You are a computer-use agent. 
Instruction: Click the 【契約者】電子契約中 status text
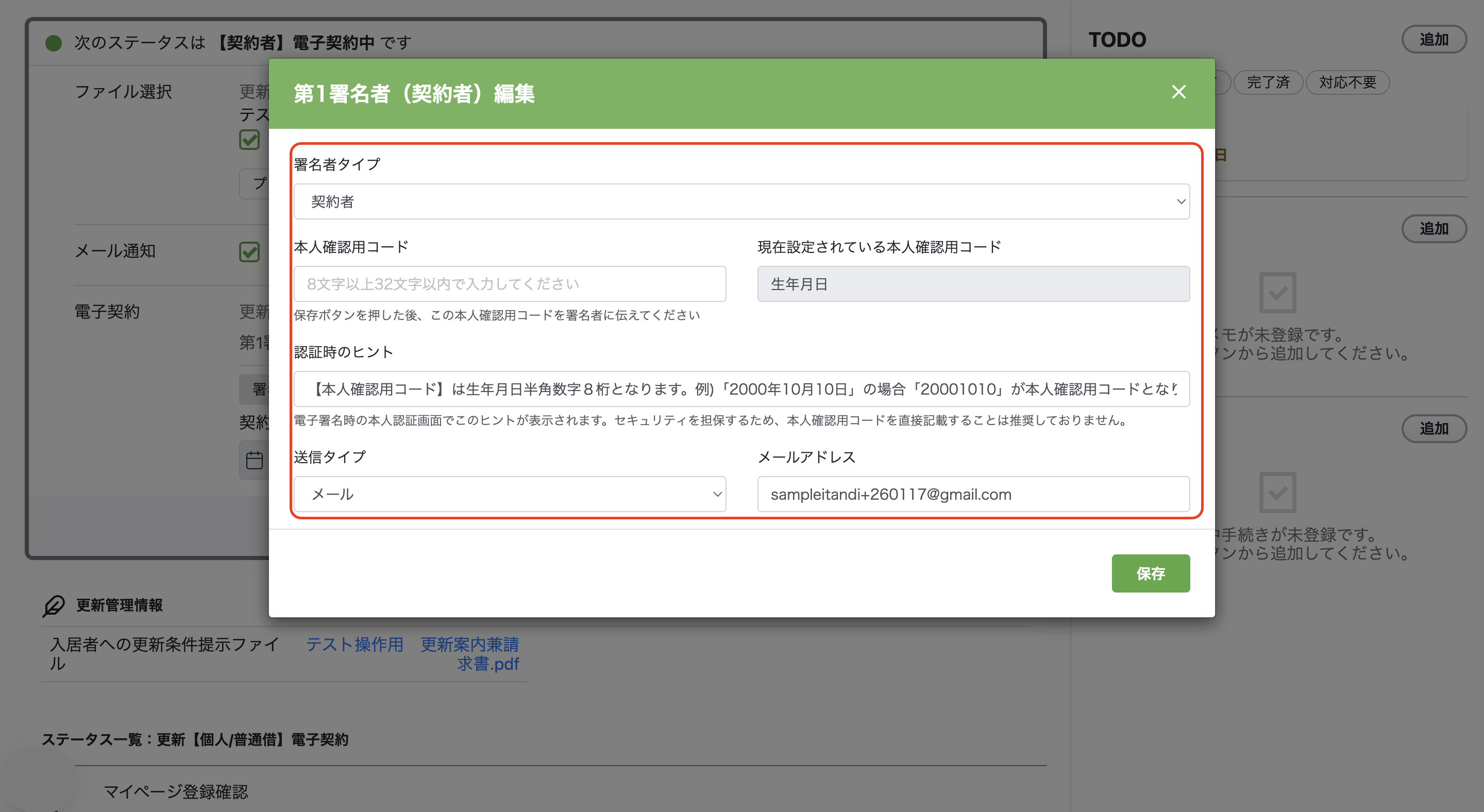pyautogui.click(x=294, y=43)
